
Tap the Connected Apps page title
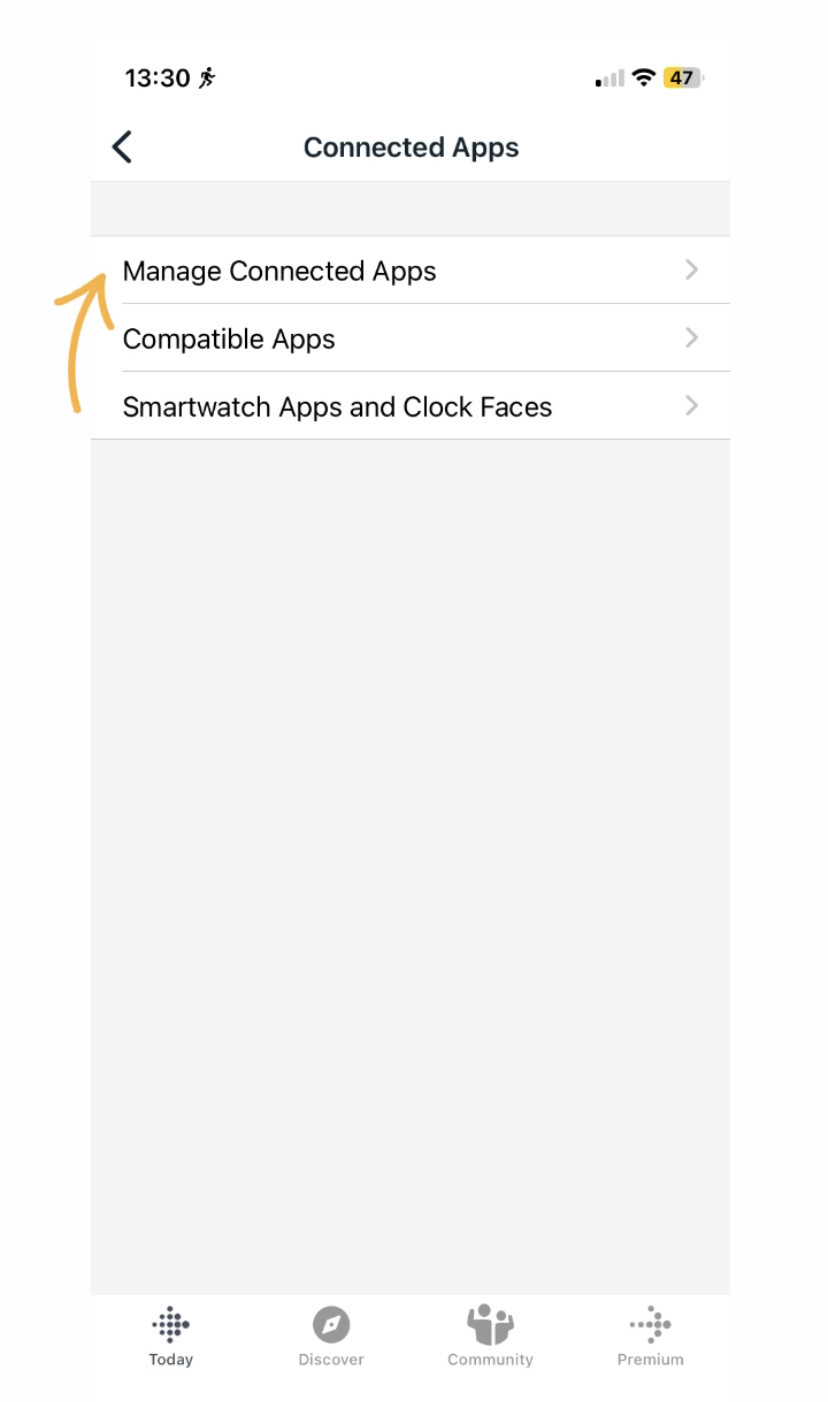(x=411, y=148)
